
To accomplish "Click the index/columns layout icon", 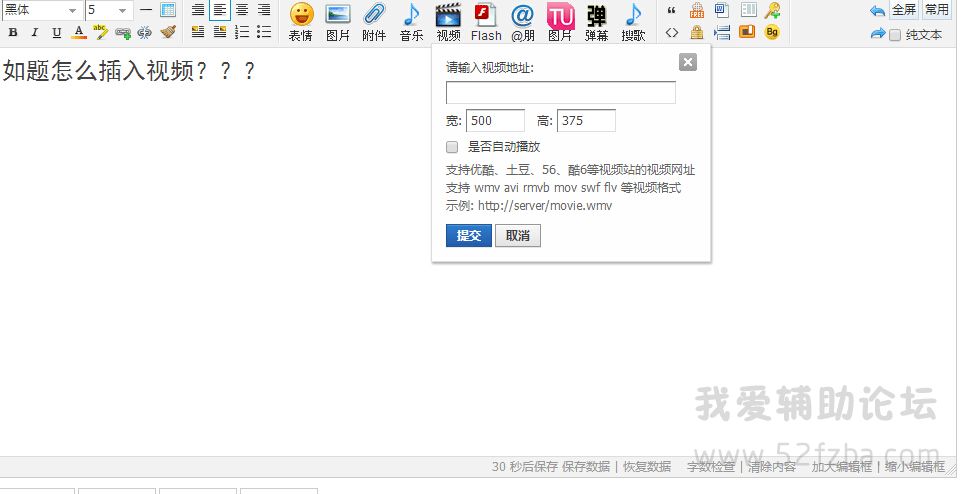I will click(x=748, y=10).
